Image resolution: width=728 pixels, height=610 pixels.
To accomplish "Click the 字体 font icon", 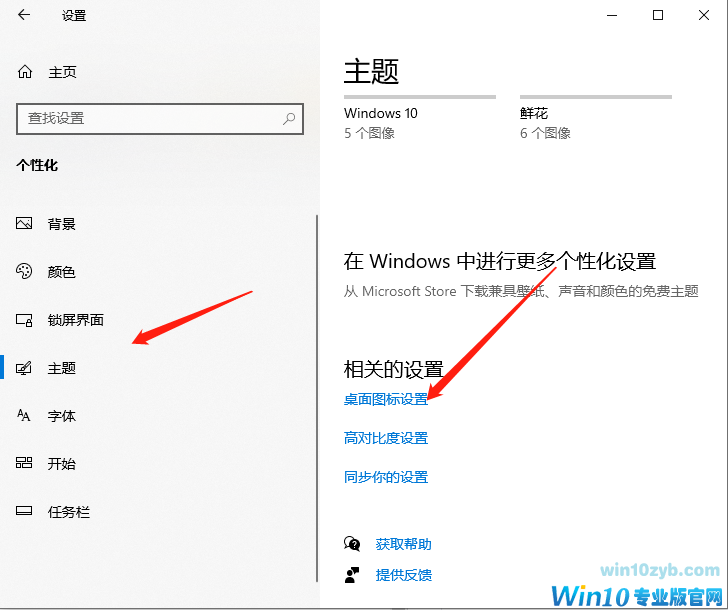I will click(24, 415).
